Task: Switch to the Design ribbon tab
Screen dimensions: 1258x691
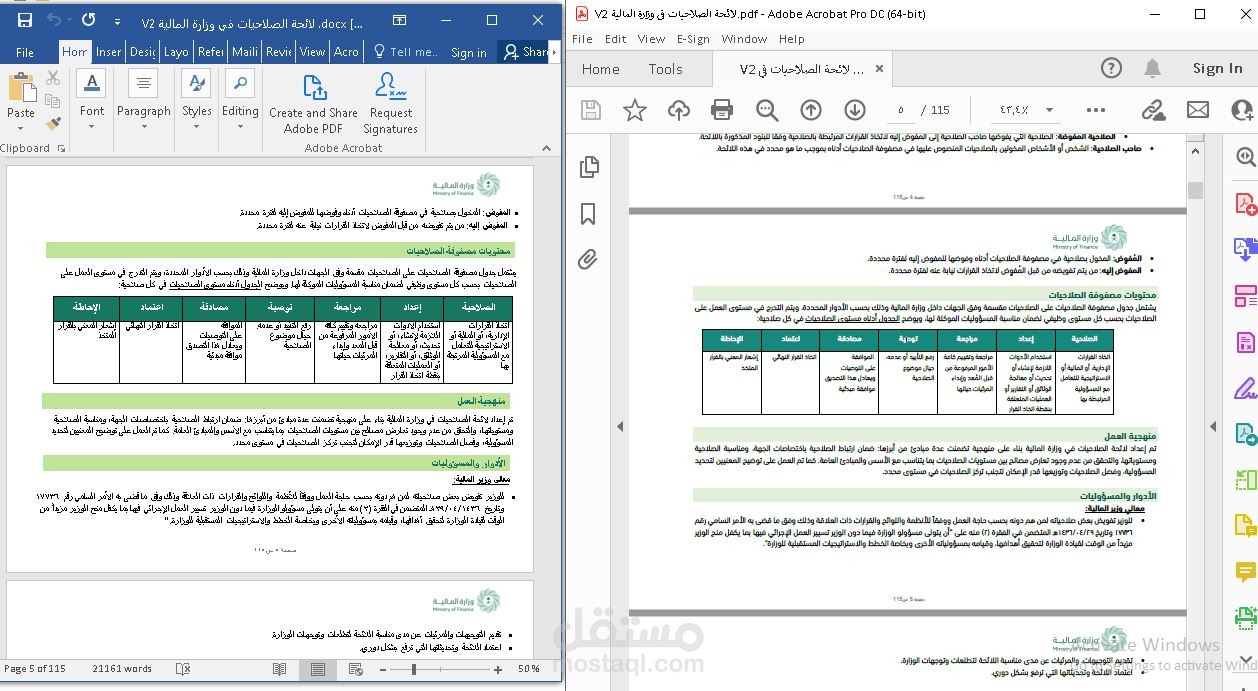Action: click(x=143, y=52)
